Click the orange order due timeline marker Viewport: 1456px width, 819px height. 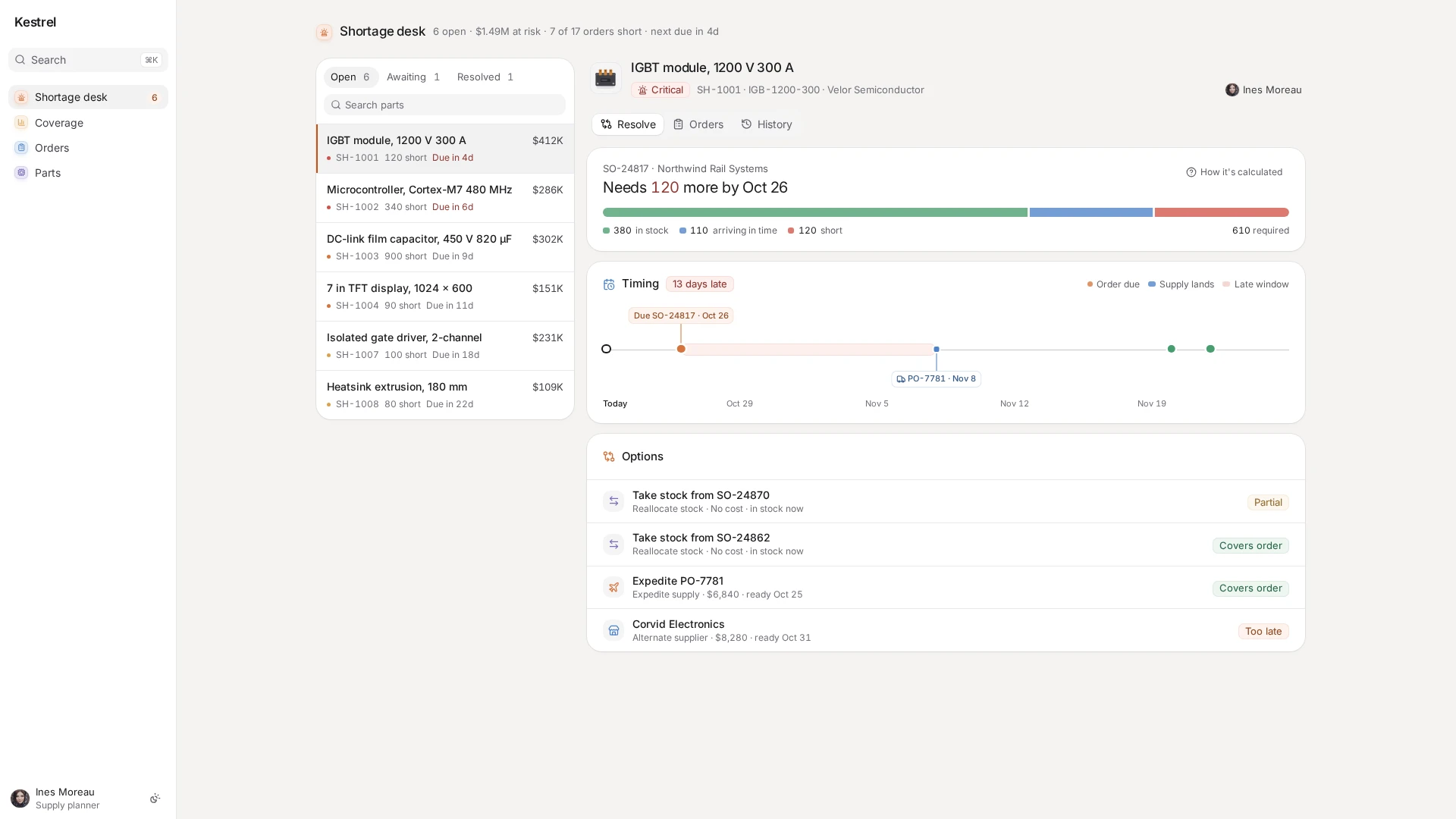coord(681,350)
